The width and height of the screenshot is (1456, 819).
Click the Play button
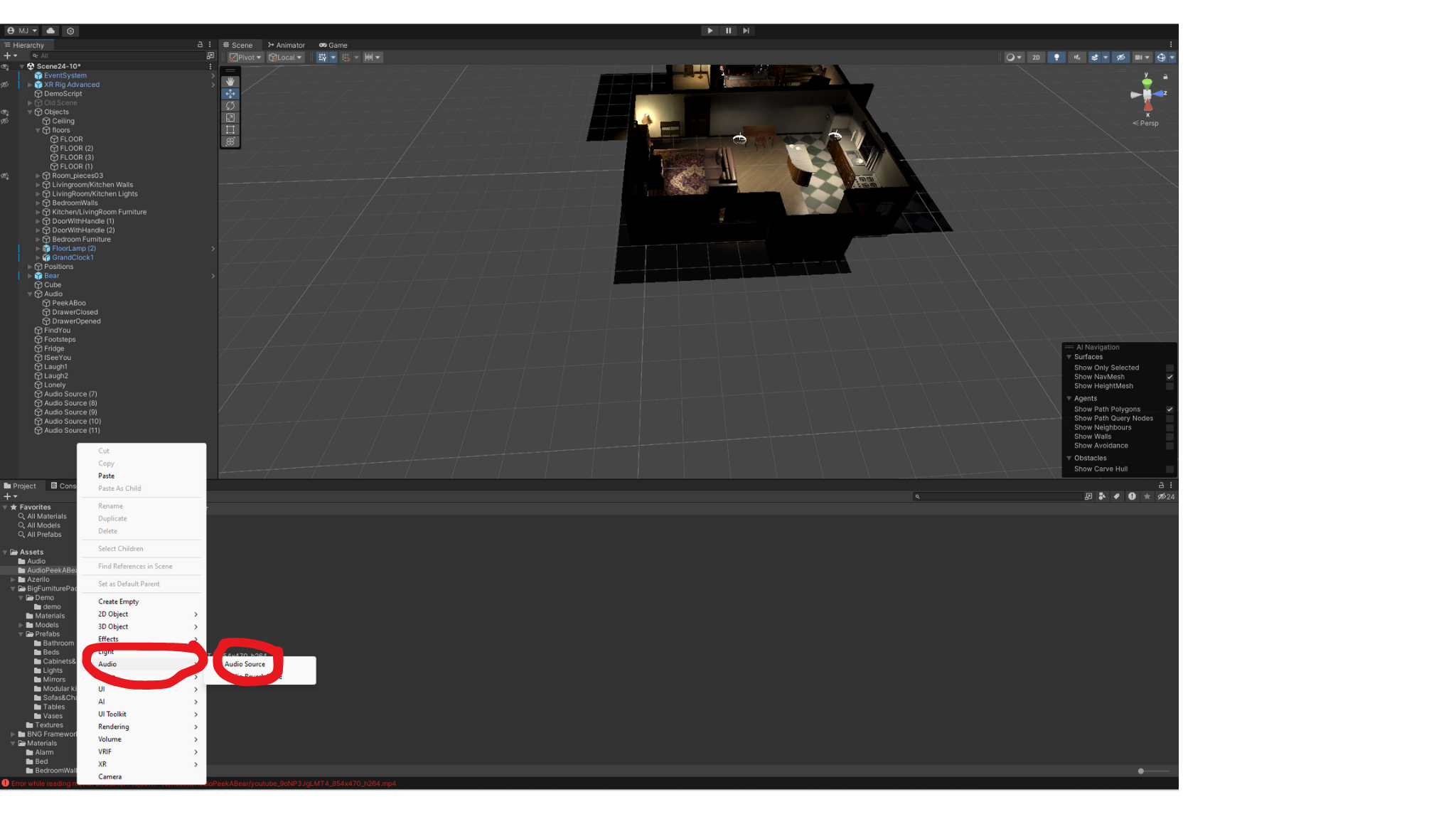pos(710,31)
